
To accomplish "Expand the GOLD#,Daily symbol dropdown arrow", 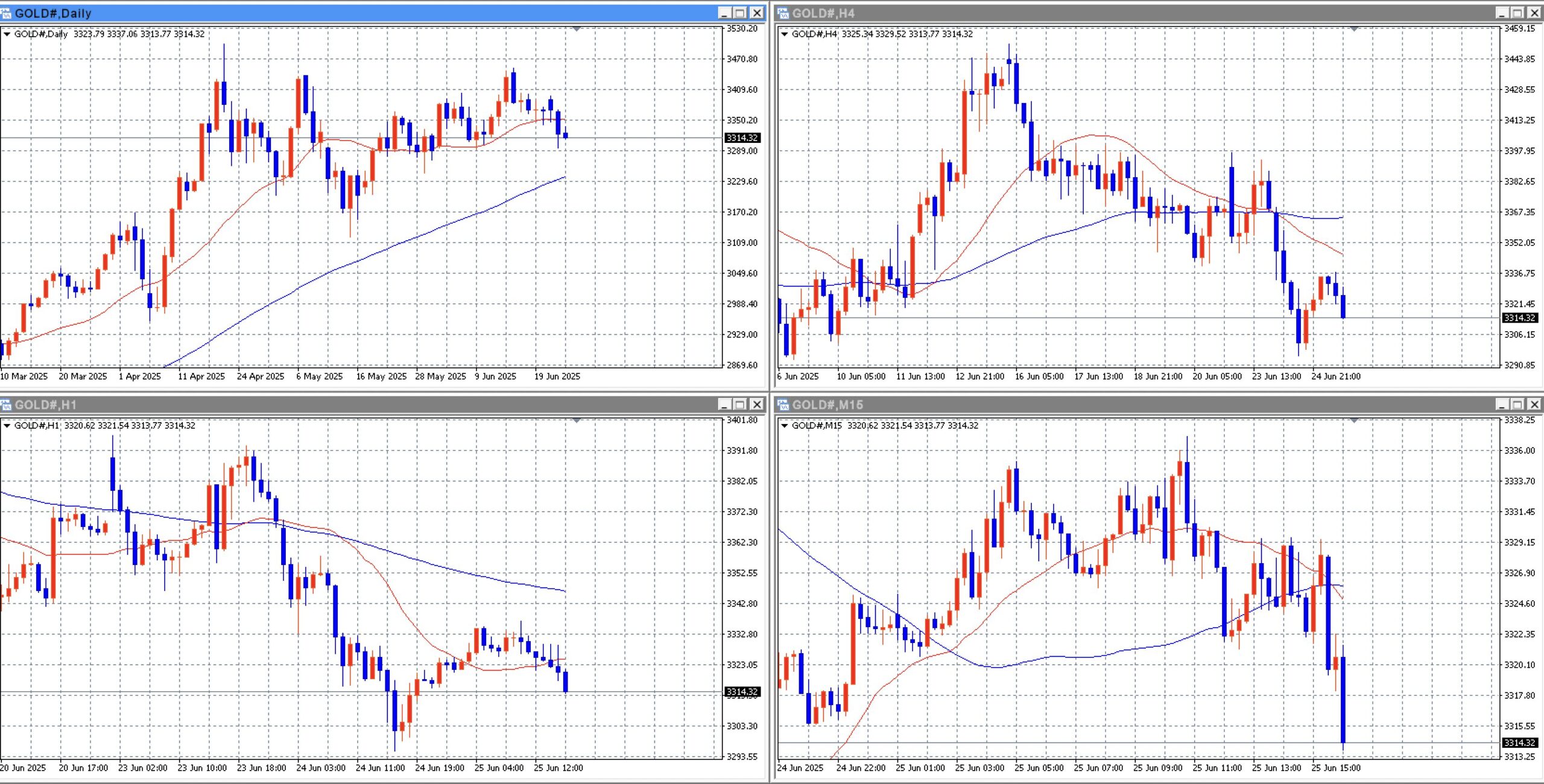I will 7,34.
